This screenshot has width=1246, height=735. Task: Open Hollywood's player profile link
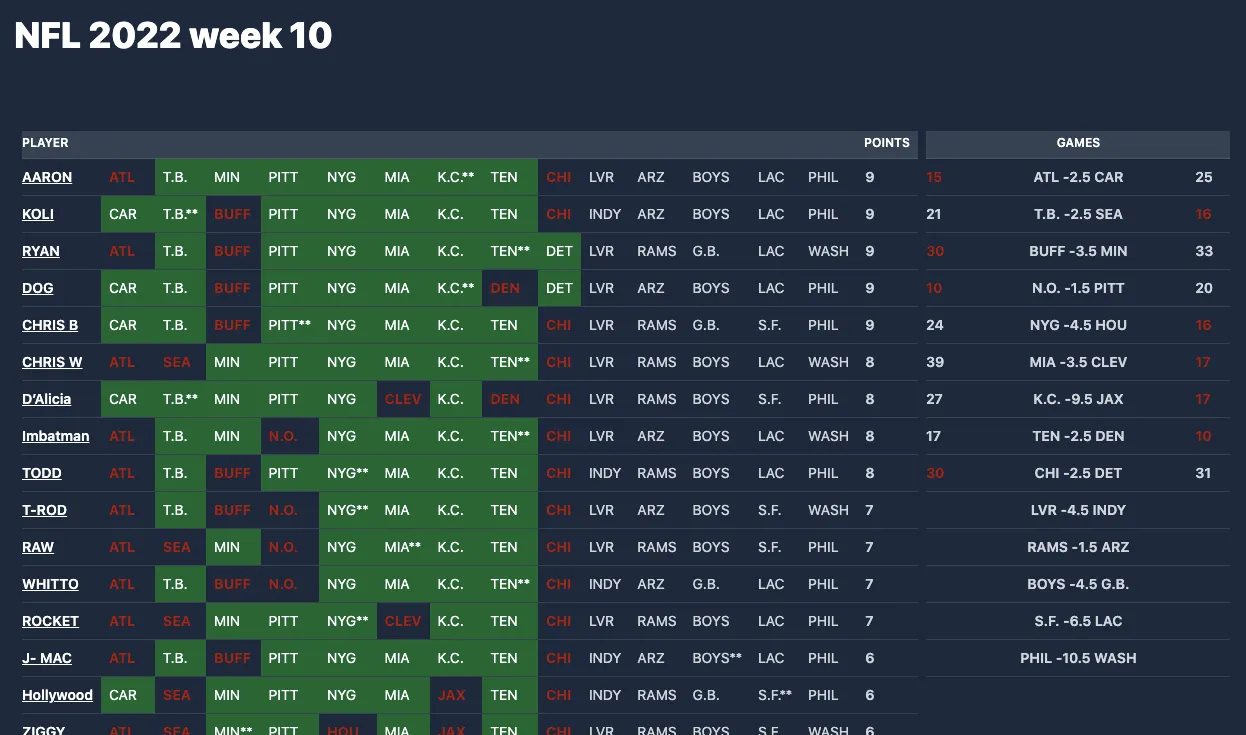coord(58,695)
